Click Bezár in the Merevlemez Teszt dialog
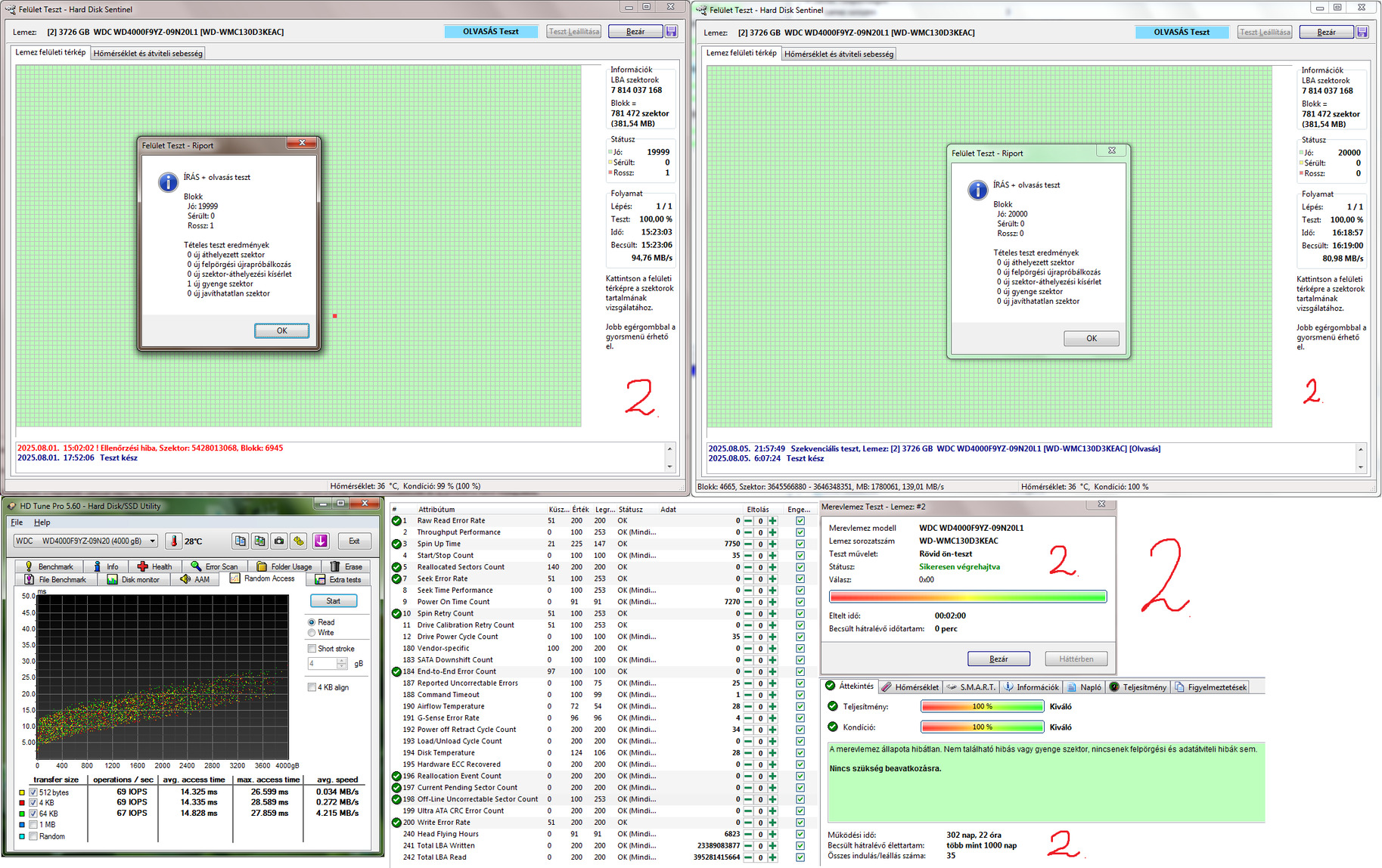The width and height of the screenshot is (1382, 868). (x=998, y=659)
